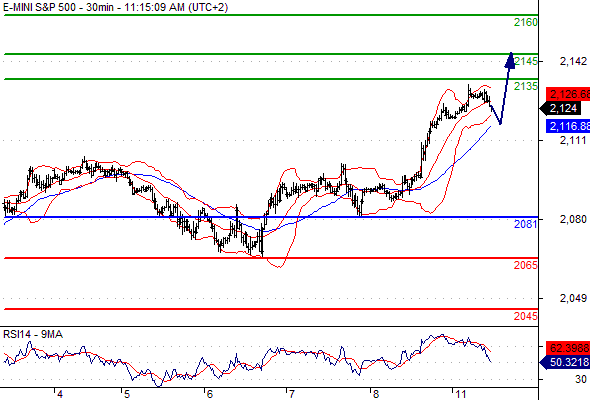Click date label 6 on time axis
This screenshot has width=590, height=400.
pos(210,394)
